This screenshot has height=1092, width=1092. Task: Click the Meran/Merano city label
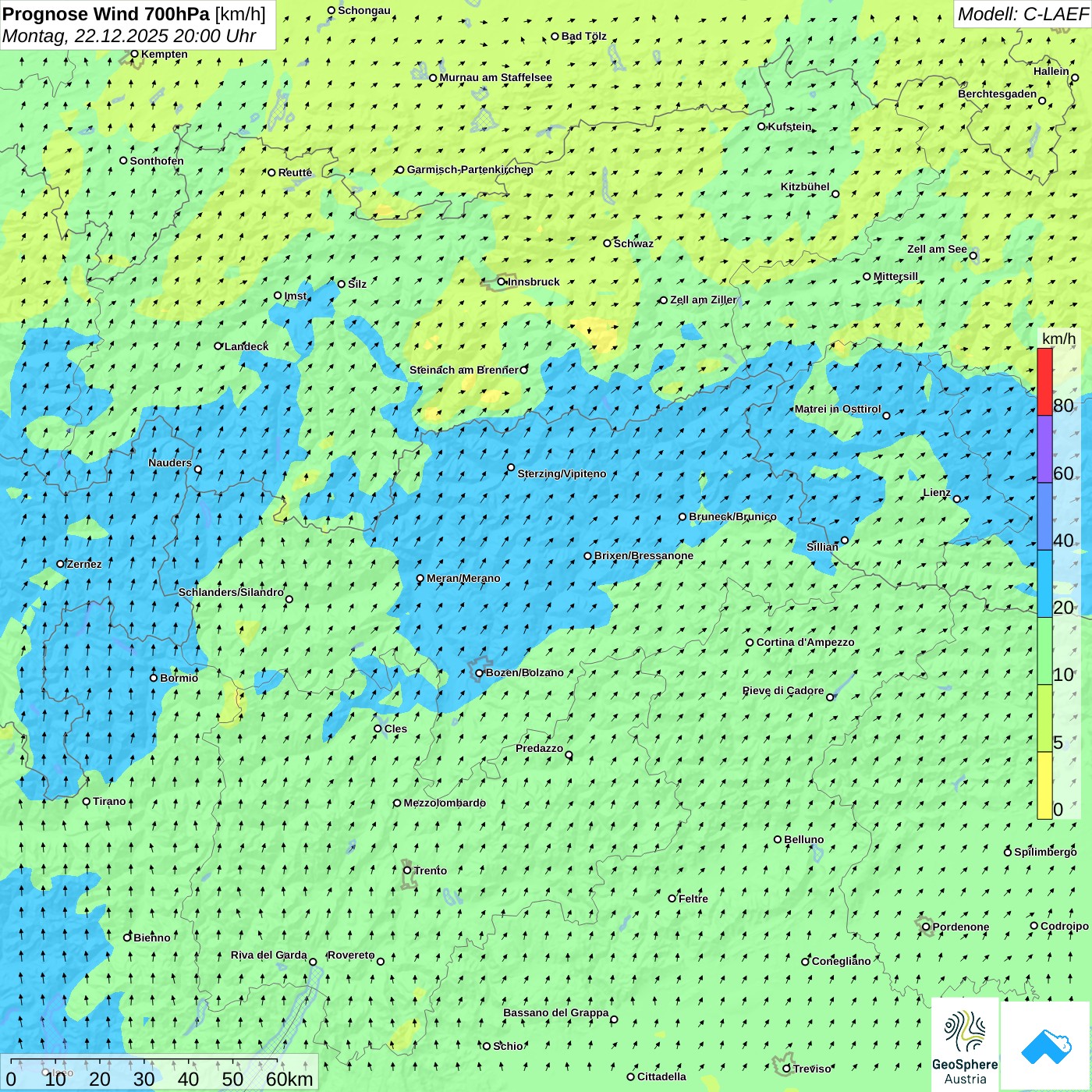[x=463, y=578]
